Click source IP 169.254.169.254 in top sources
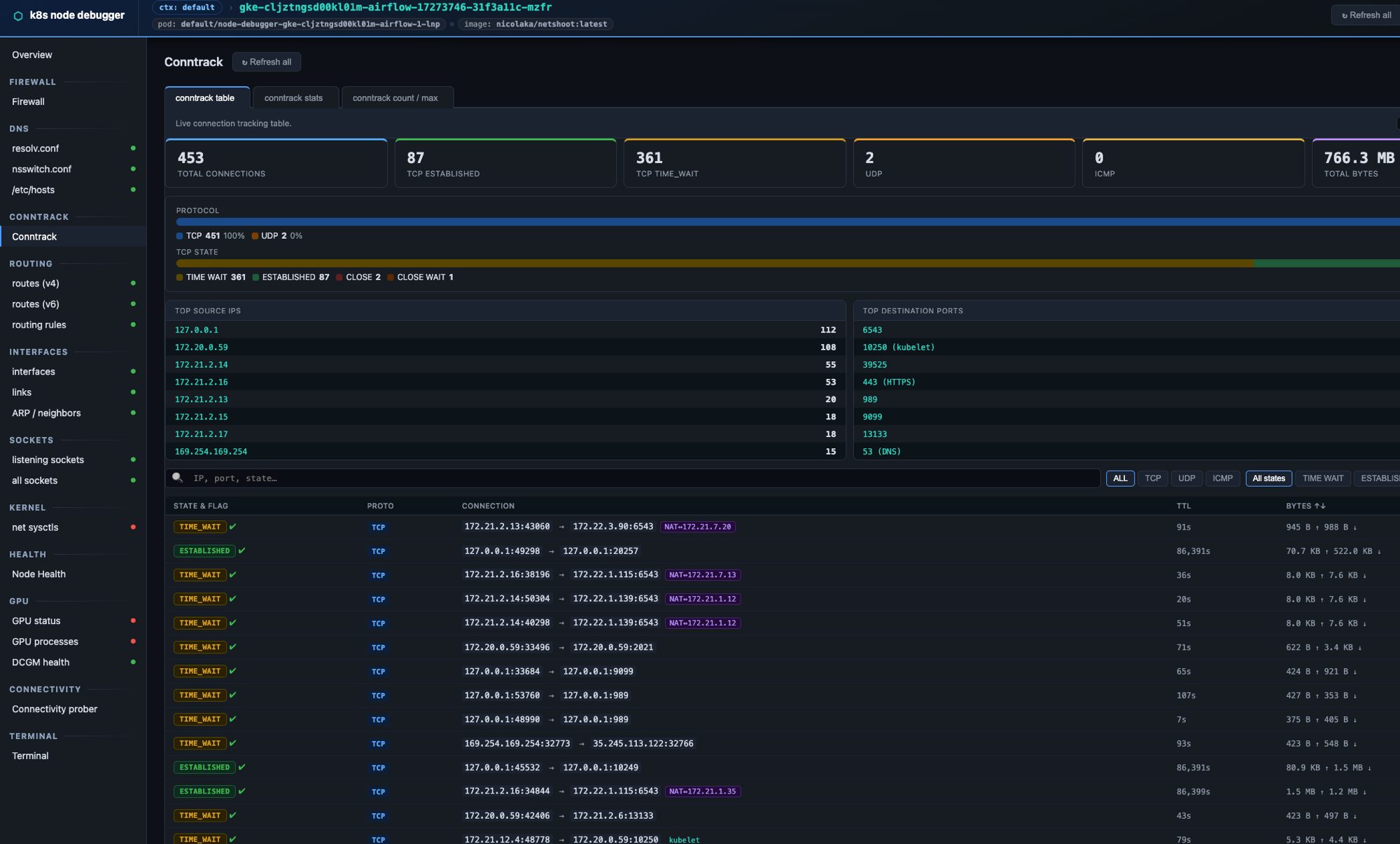1400x844 pixels. [211, 452]
